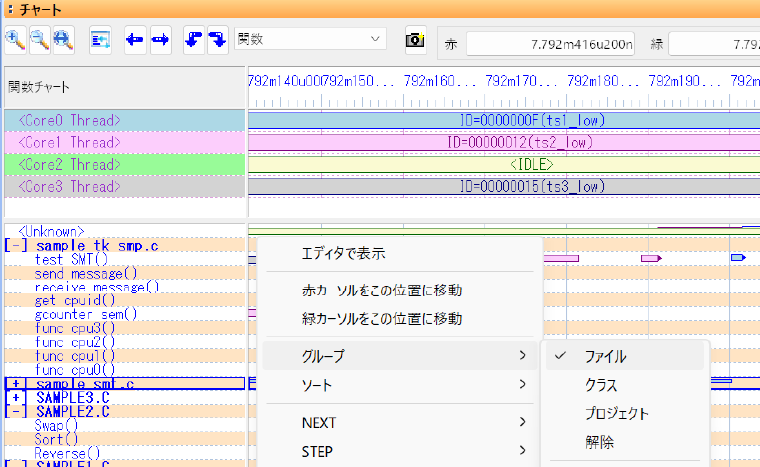
Task: Choose 赤カーソルをこの位置に移動 menu entry
Action: point(400,290)
